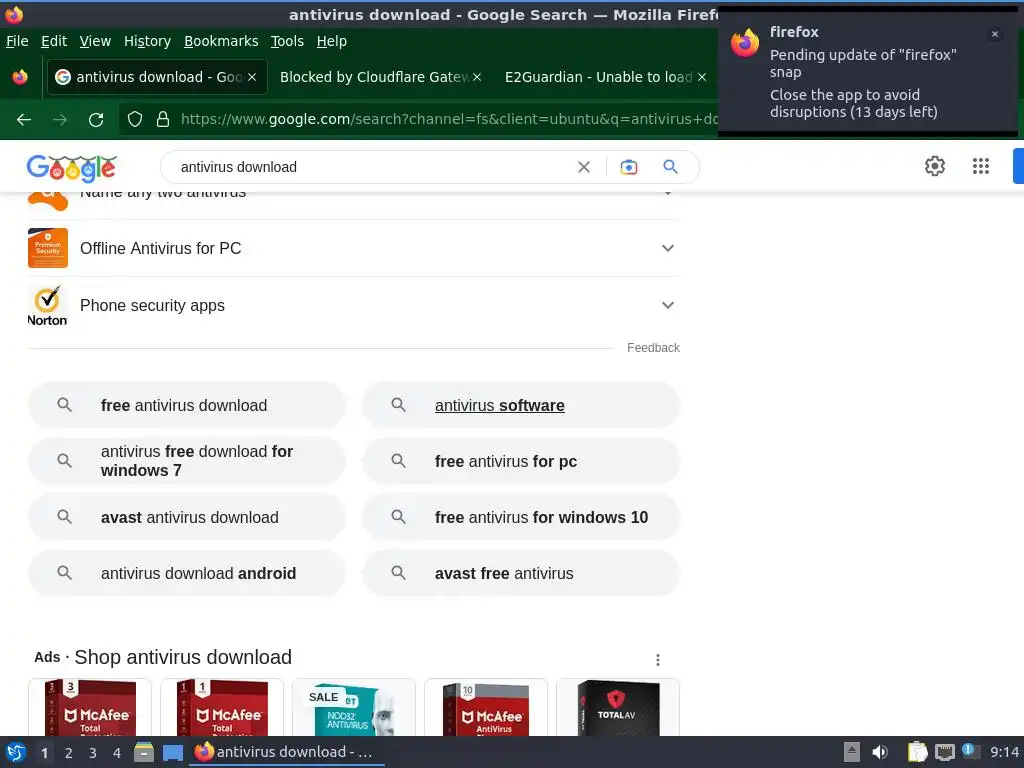
Task: Click the Feedback link
Action: coord(653,348)
